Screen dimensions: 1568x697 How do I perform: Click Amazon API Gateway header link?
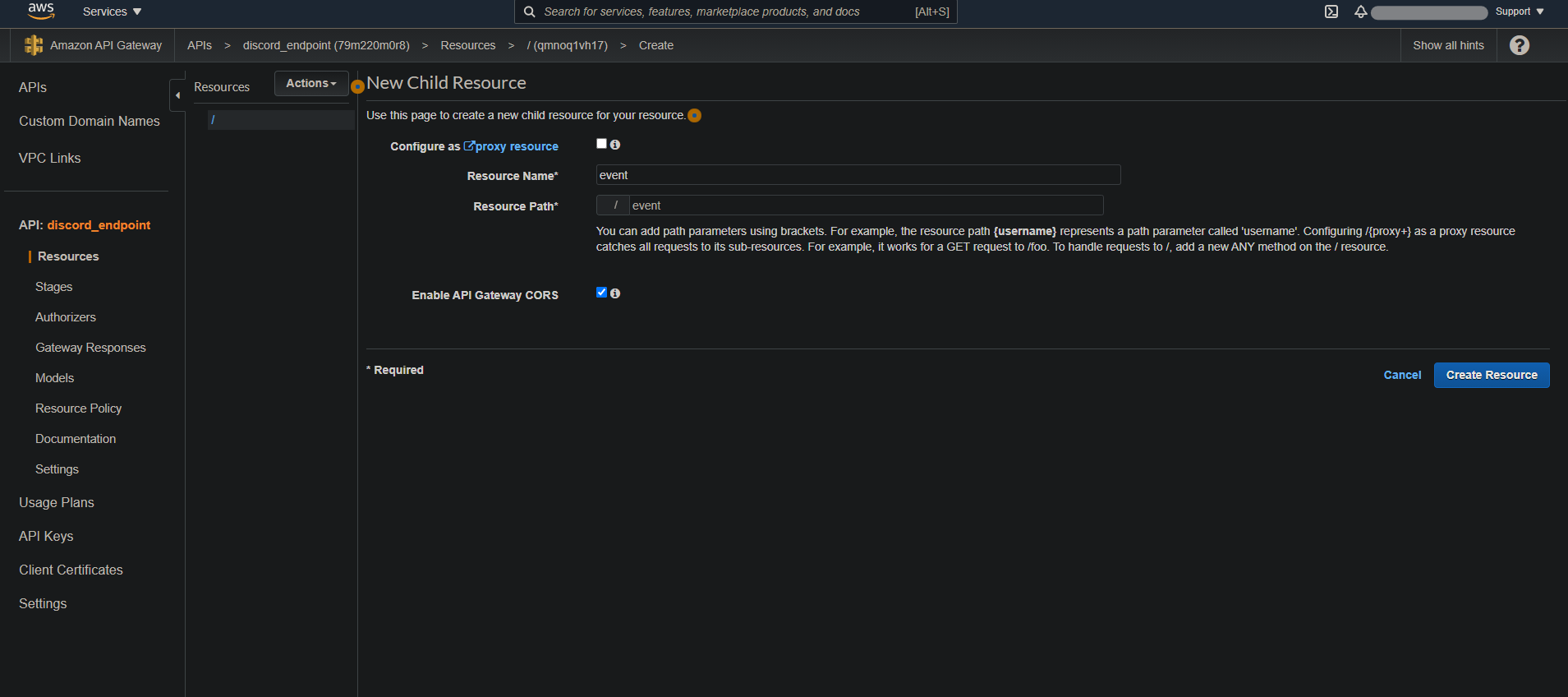[106, 45]
